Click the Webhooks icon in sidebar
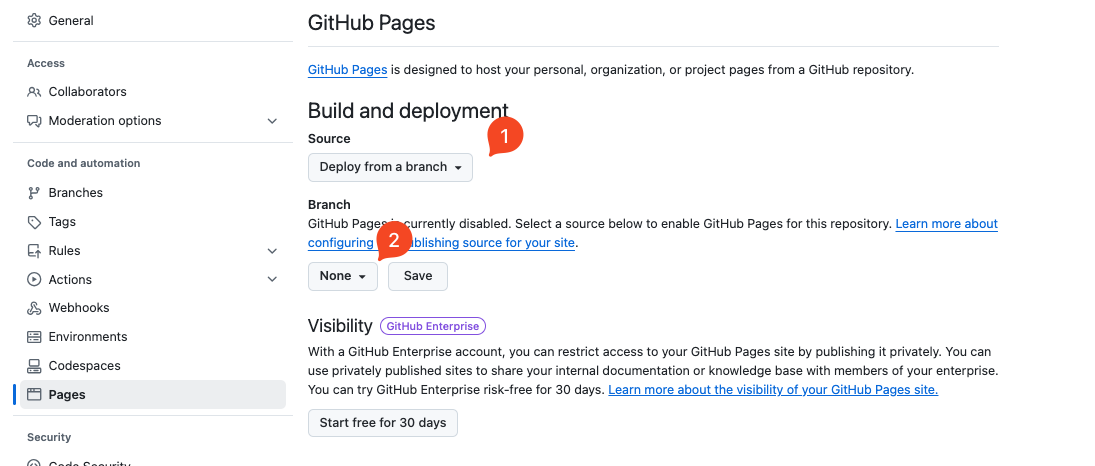The image size is (1095, 466). click(34, 308)
